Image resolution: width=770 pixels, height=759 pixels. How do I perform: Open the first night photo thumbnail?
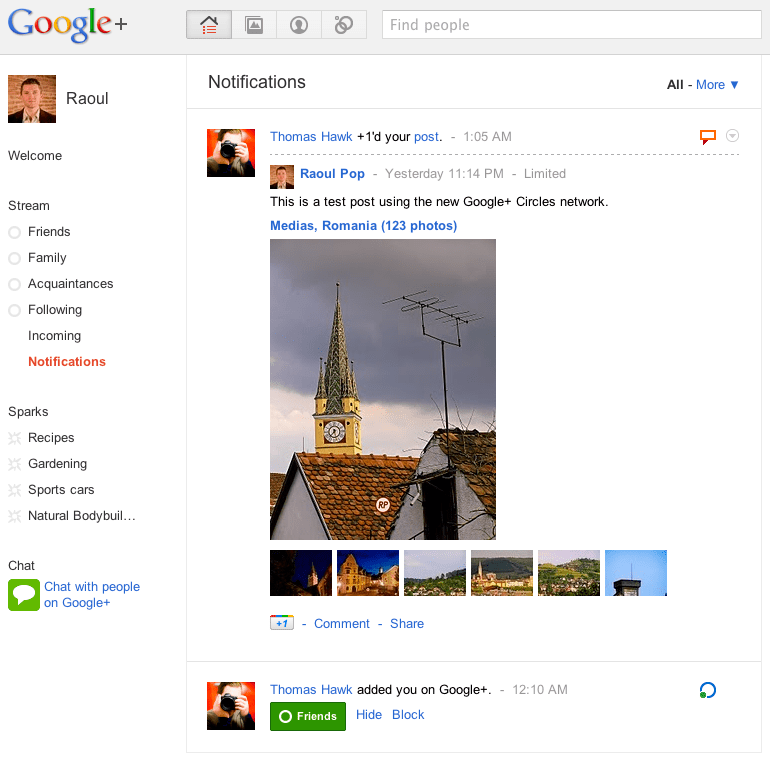[x=301, y=573]
